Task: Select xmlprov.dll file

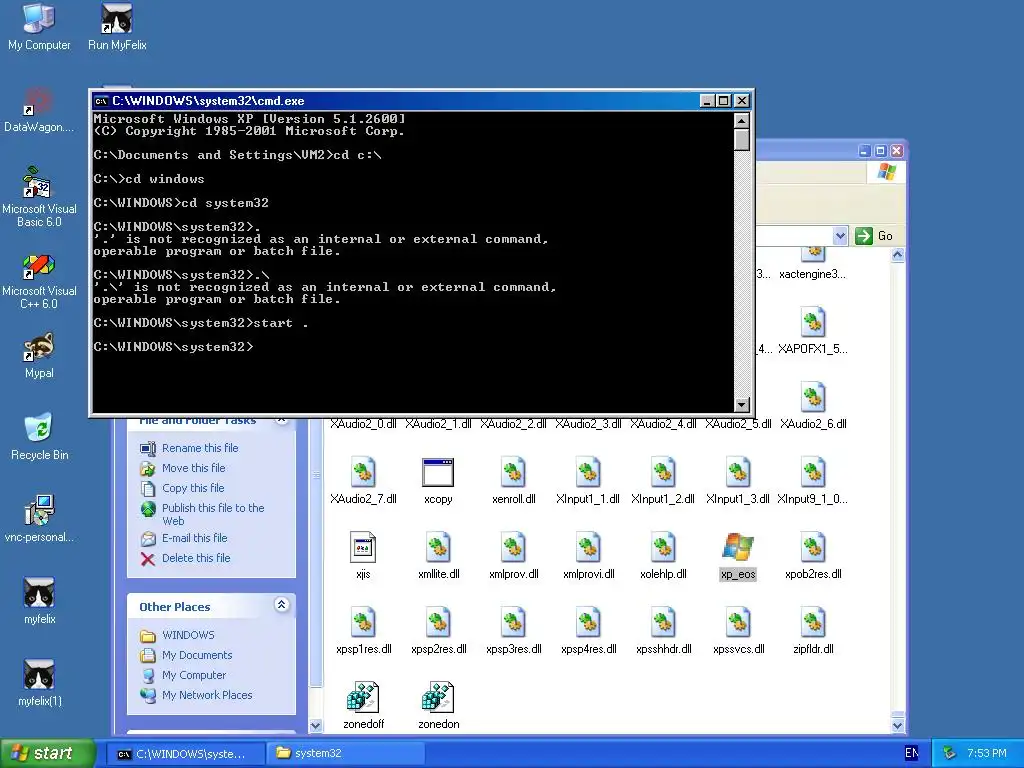Action: click(513, 556)
